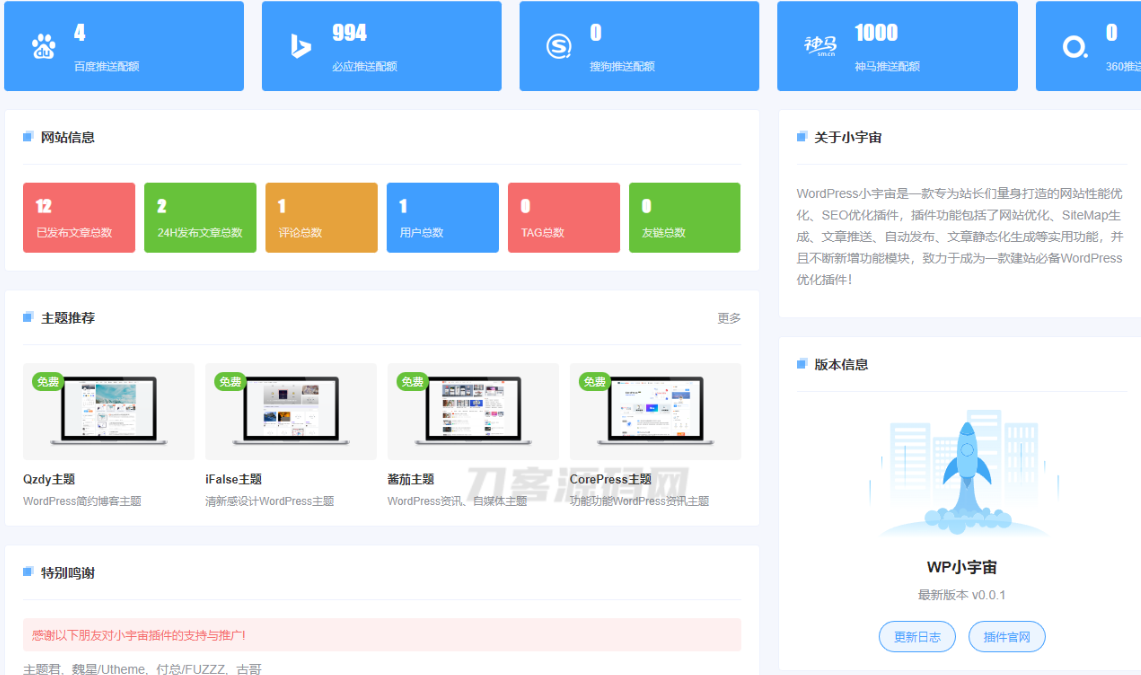The image size is (1141, 675).
Task: Open the 百度推送配额 card
Action: [x=124, y=46]
